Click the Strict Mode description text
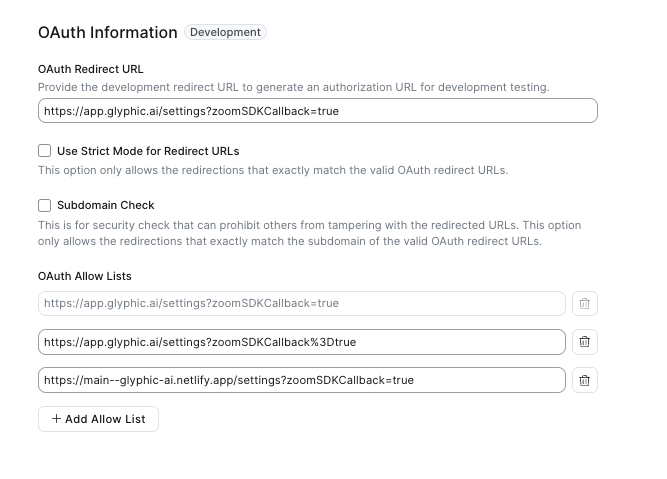This screenshot has height=479, width=667. (x=273, y=170)
